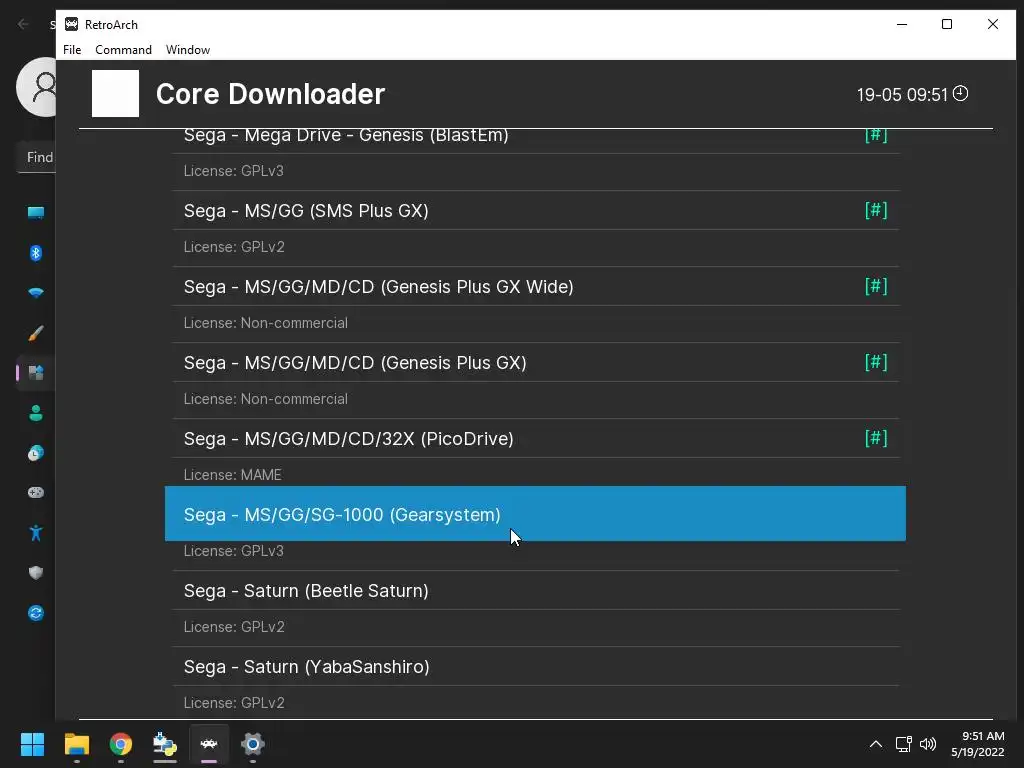Click installed [#] marker for SMS Plus GX
The image size is (1024, 768).
(x=876, y=210)
